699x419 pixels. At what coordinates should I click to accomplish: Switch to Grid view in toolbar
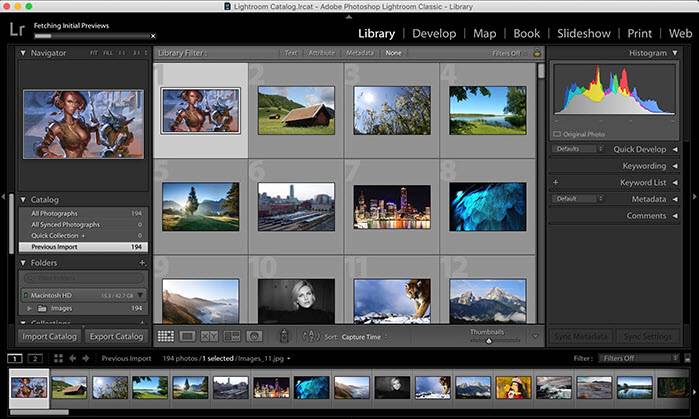[x=166, y=337]
